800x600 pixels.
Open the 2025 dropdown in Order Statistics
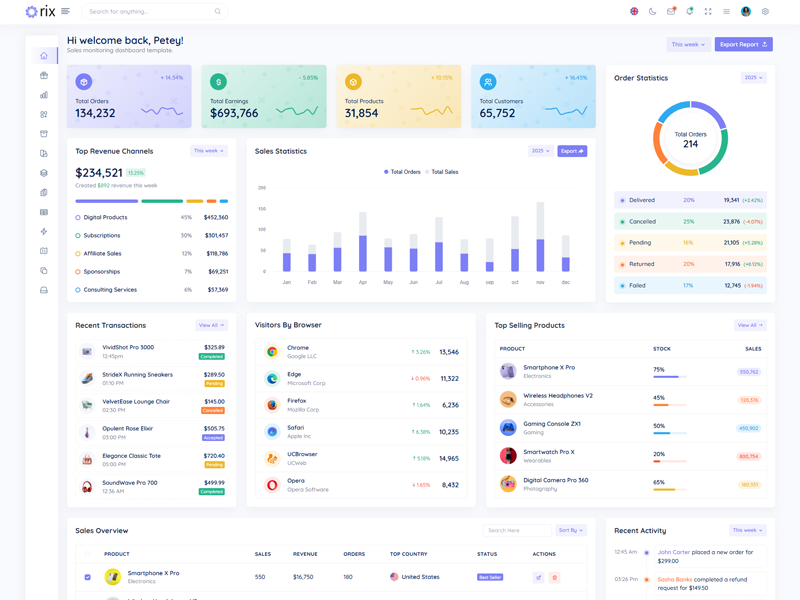pos(752,78)
